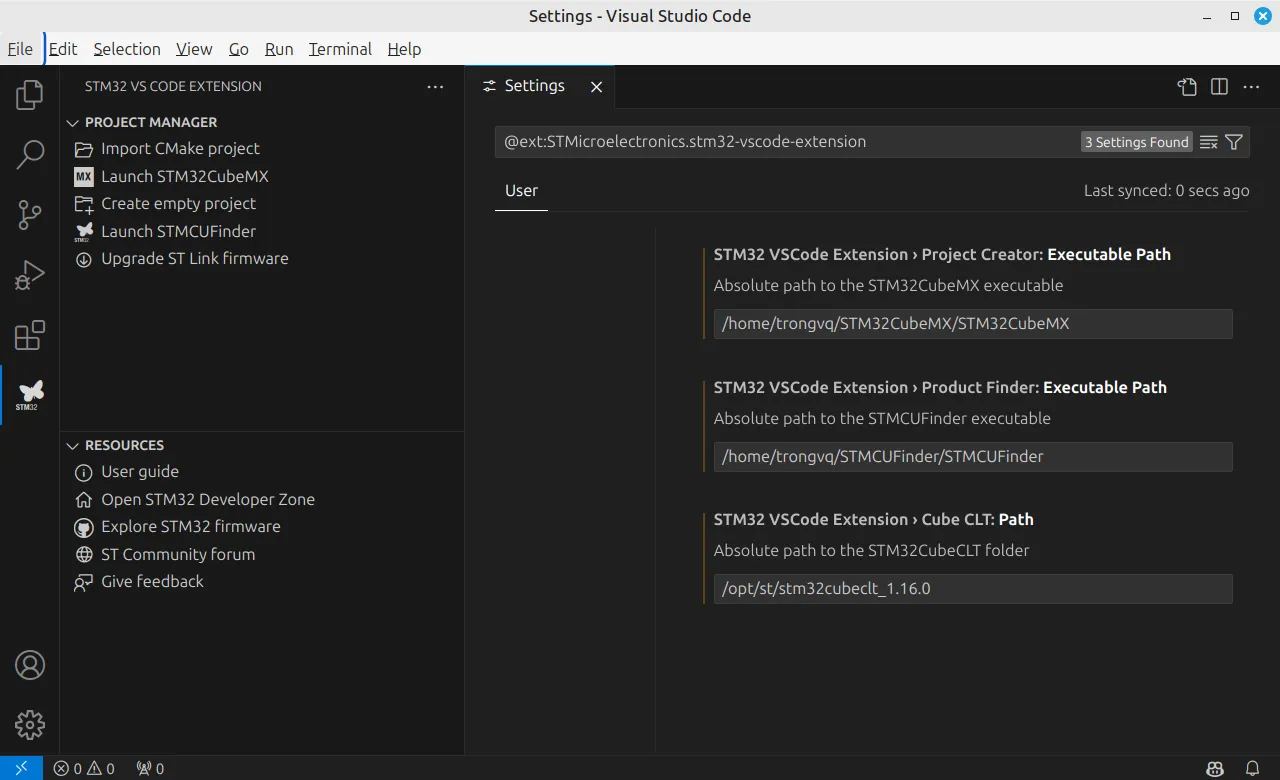Open the Copilot status bar icon
1280x780 pixels.
tap(1215, 768)
